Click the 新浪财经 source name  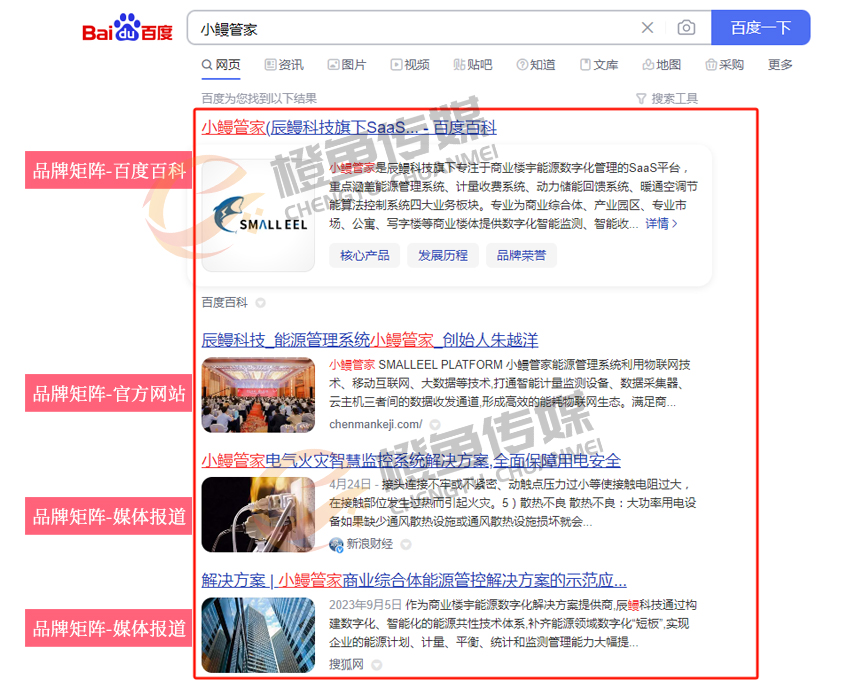(370, 544)
